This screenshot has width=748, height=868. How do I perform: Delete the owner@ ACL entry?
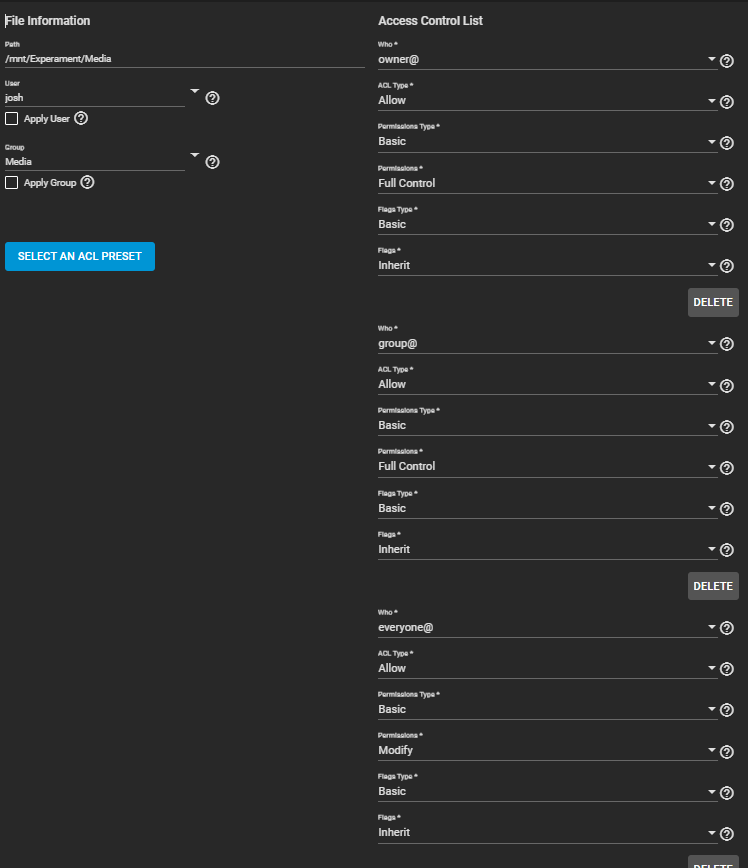point(713,302)
